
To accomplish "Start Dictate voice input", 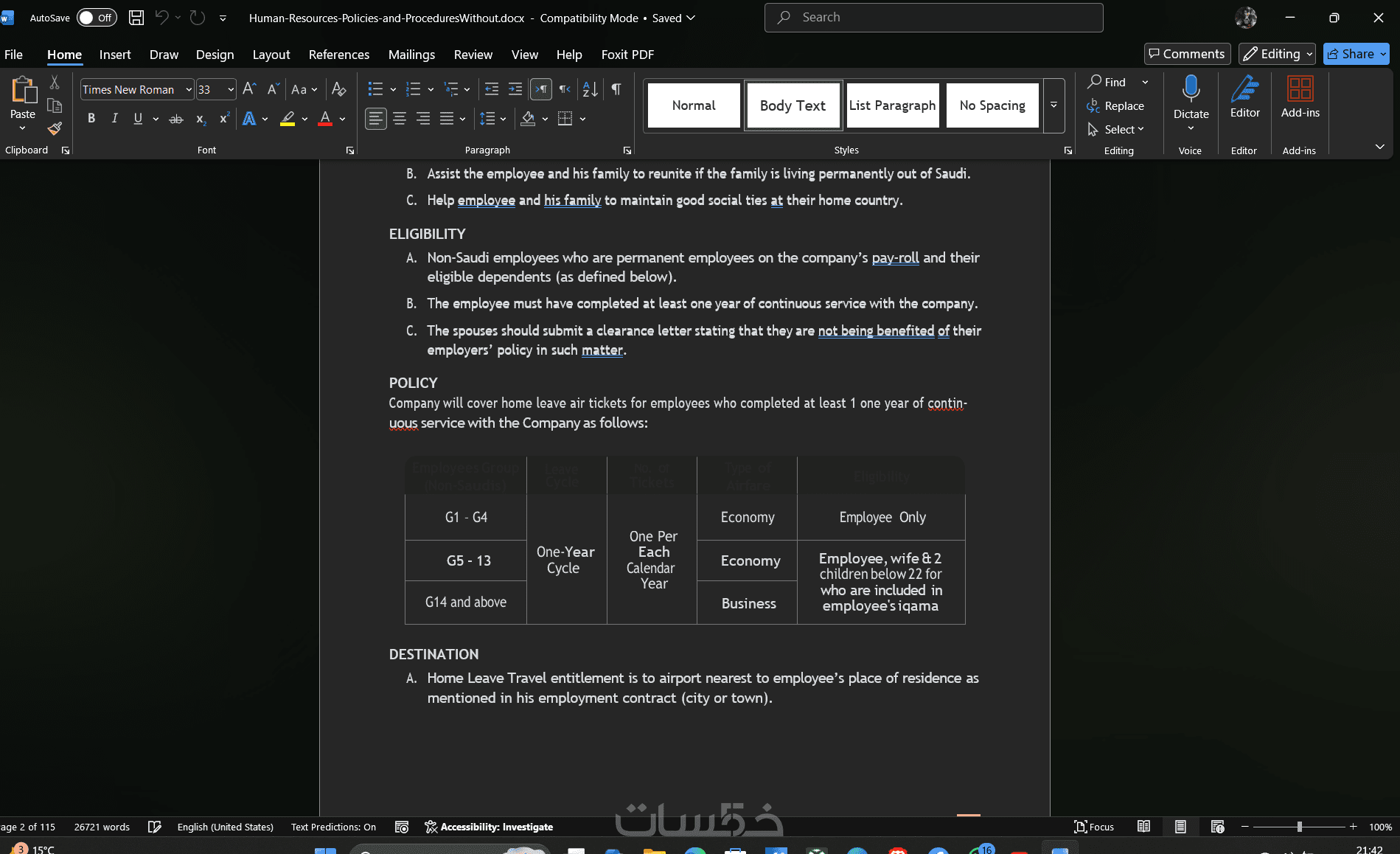I will click(x=1191, y=97).
